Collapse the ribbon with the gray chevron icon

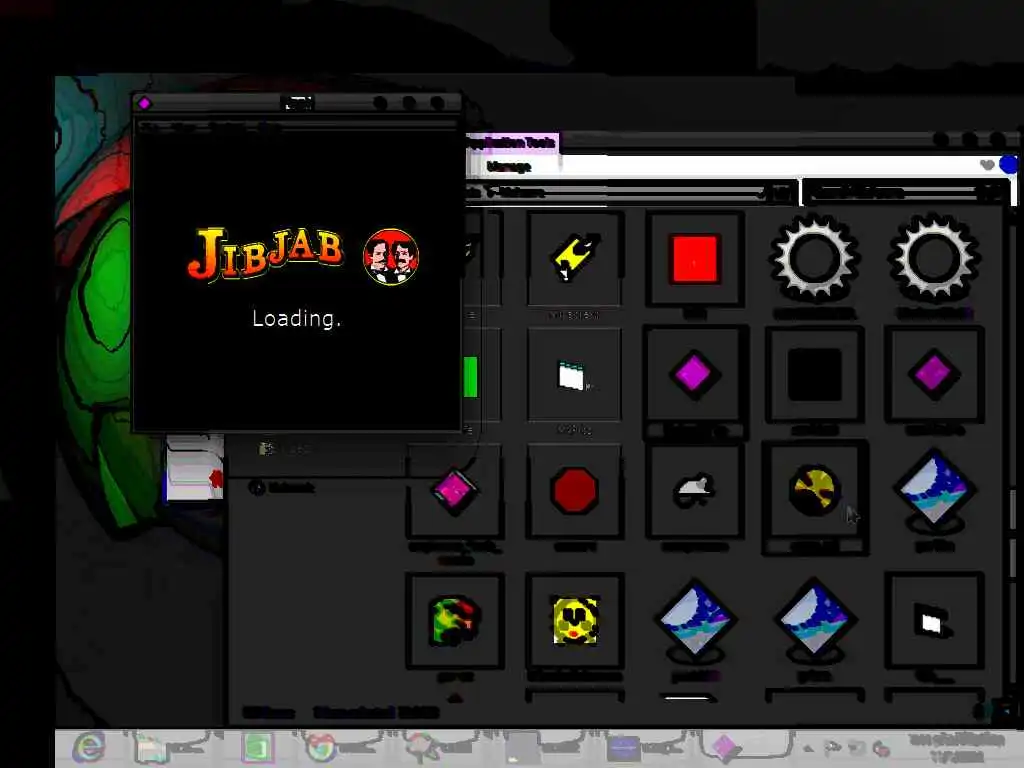(x=987, y=165)
